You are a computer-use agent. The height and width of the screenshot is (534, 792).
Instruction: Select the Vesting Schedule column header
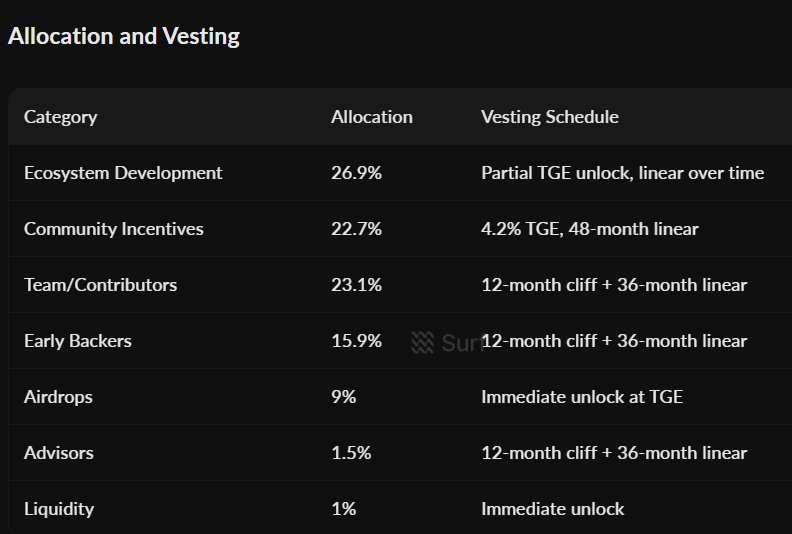click(x=549, y=117)
